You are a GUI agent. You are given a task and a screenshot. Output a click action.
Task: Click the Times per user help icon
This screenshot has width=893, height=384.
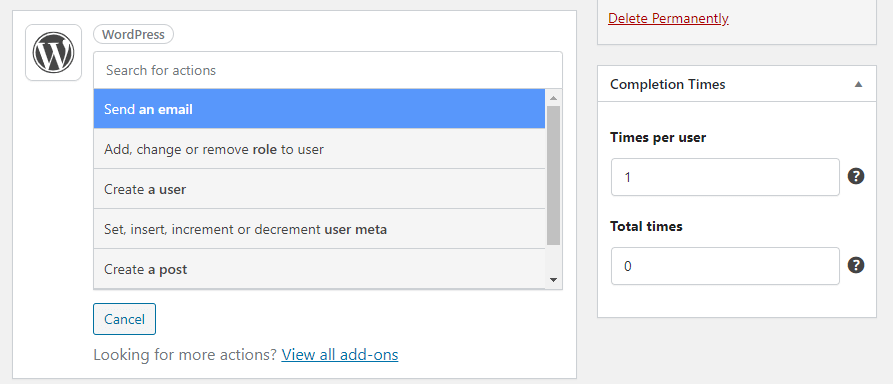coord(856,177)
